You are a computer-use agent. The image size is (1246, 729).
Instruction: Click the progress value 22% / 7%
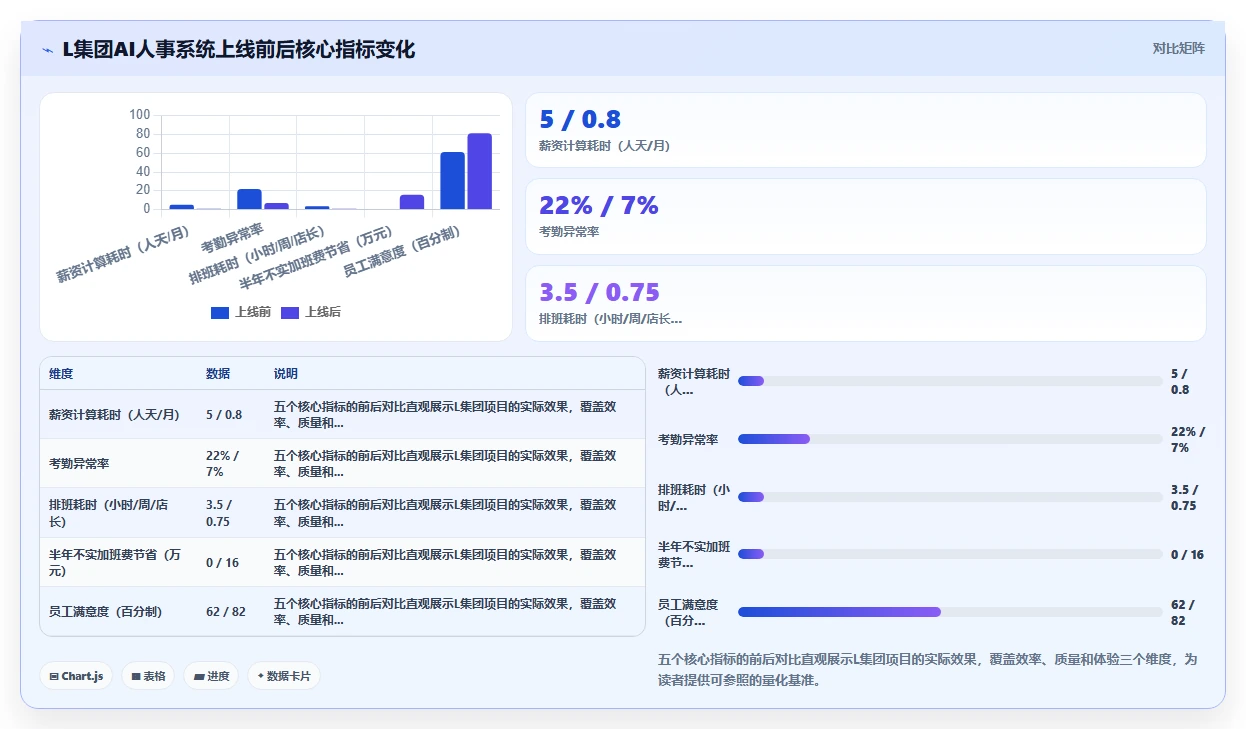[1188, 440]
